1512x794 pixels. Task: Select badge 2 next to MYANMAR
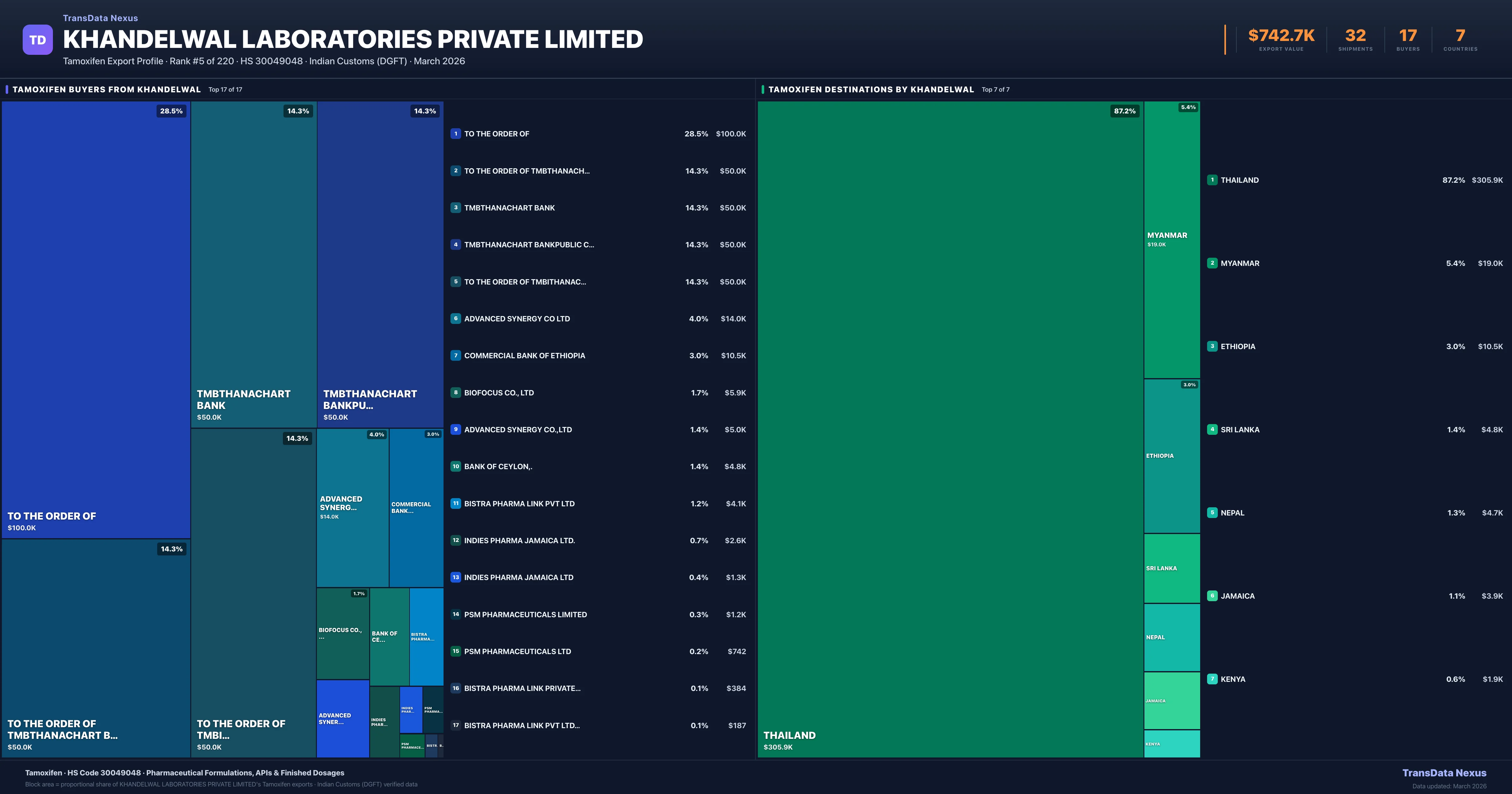click(x=1213, y=263)
